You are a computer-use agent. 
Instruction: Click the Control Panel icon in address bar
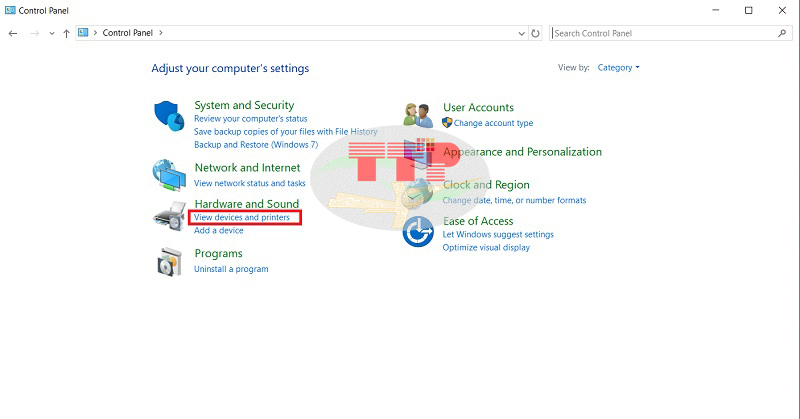(83, 33)
